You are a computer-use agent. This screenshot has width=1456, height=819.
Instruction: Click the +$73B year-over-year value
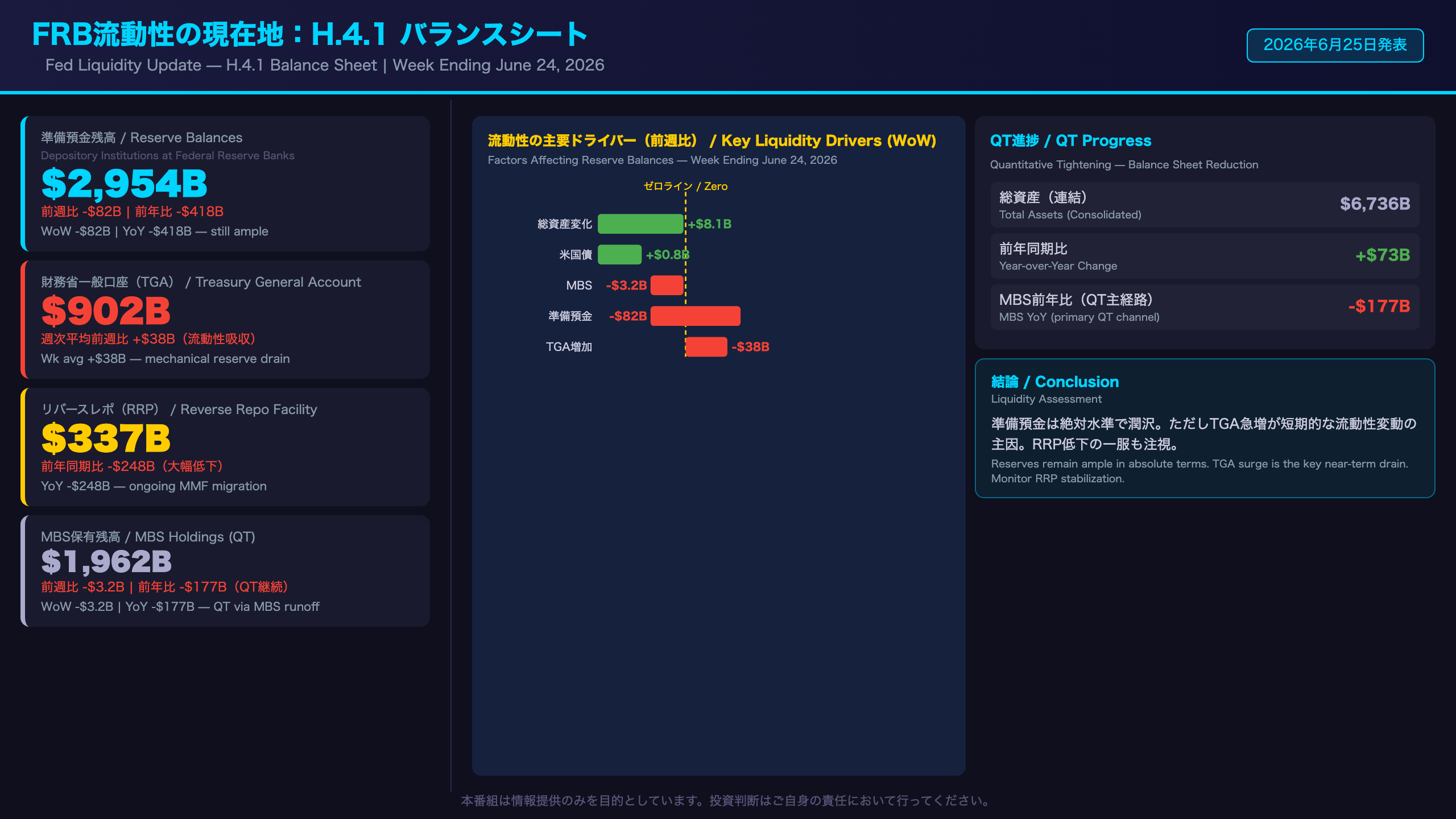(x=1383, y=255)
